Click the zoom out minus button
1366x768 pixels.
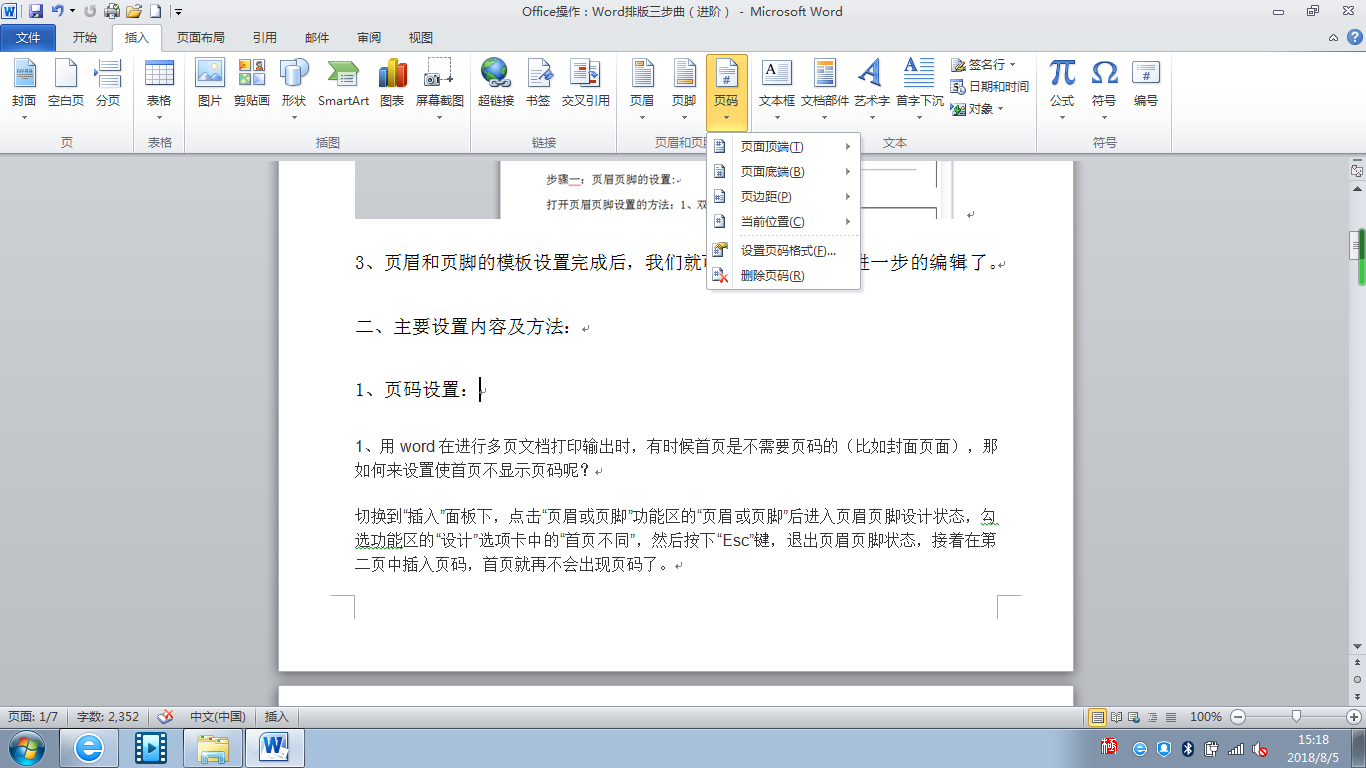(1238, 717)
